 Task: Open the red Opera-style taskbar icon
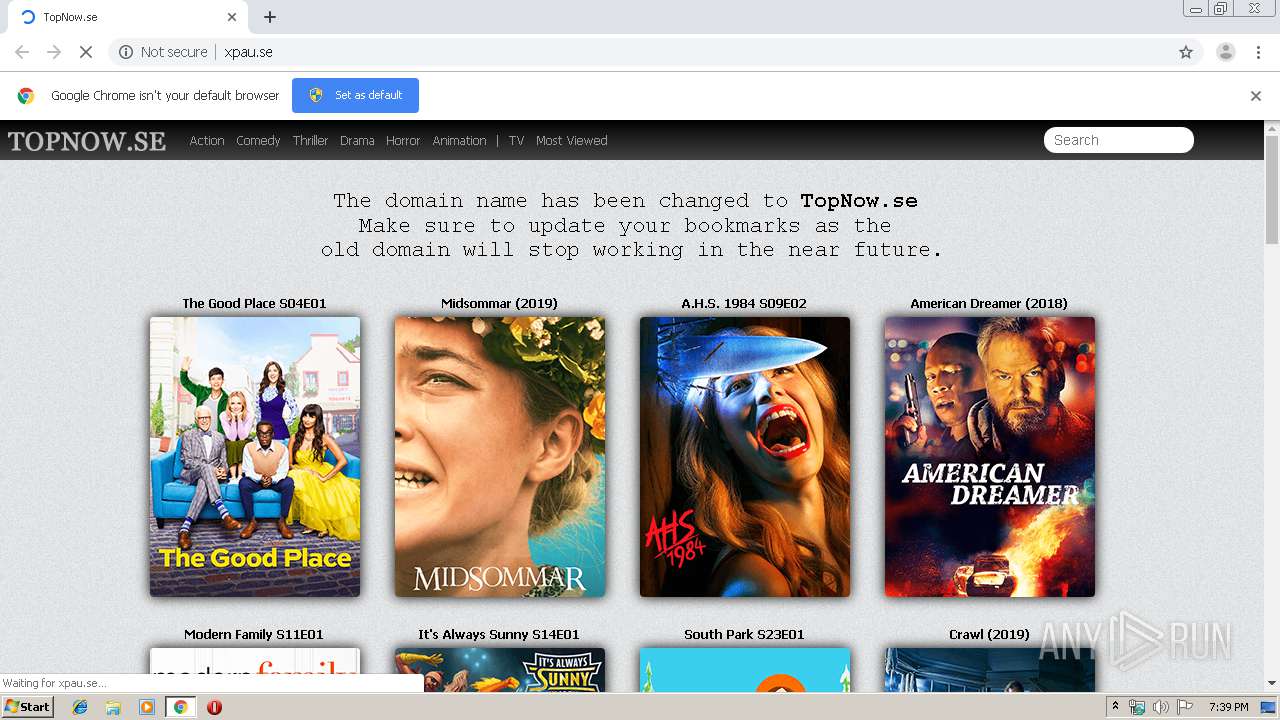click(214, 707)
